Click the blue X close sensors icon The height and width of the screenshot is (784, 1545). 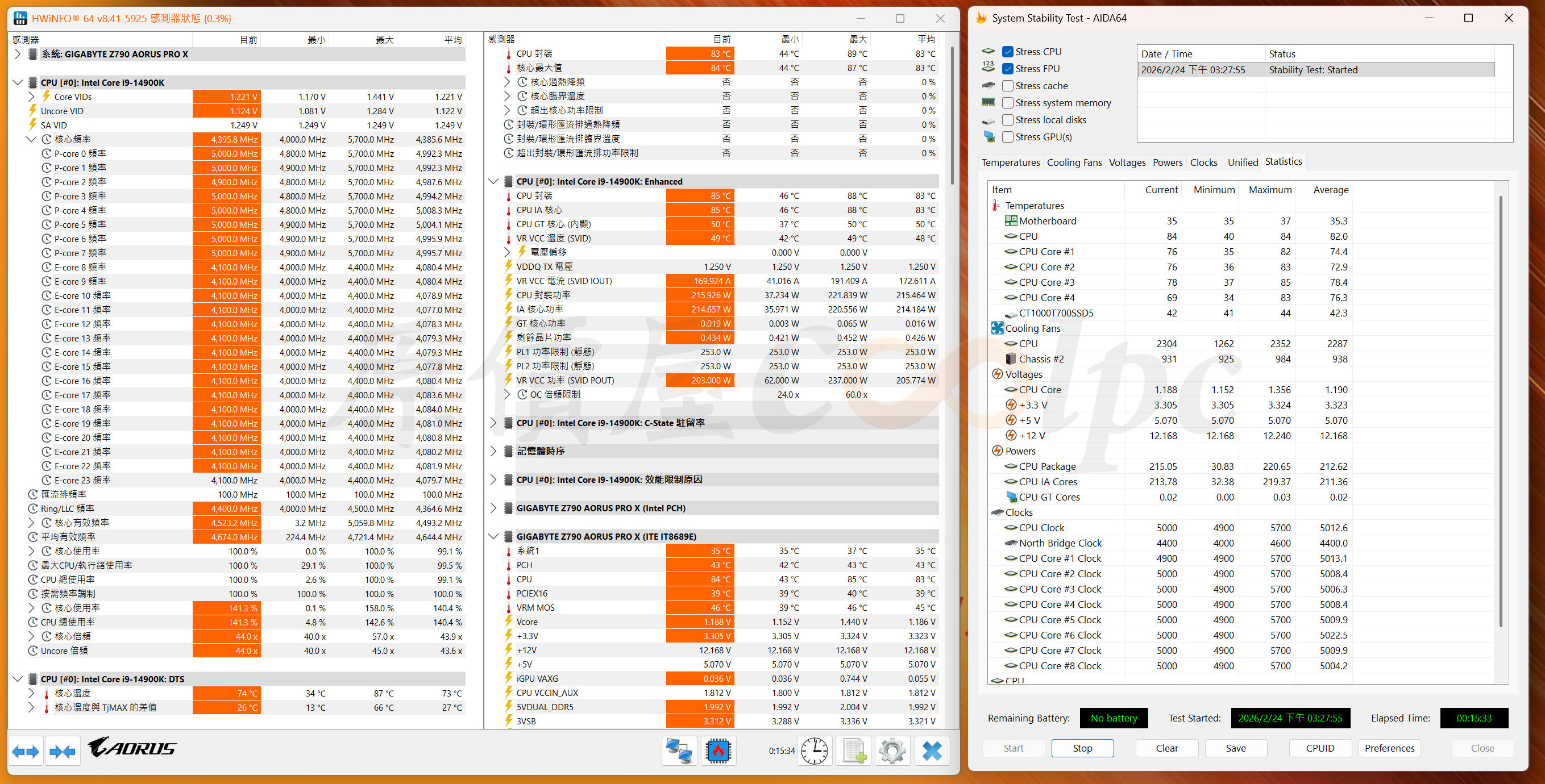[x=932, y=750]
